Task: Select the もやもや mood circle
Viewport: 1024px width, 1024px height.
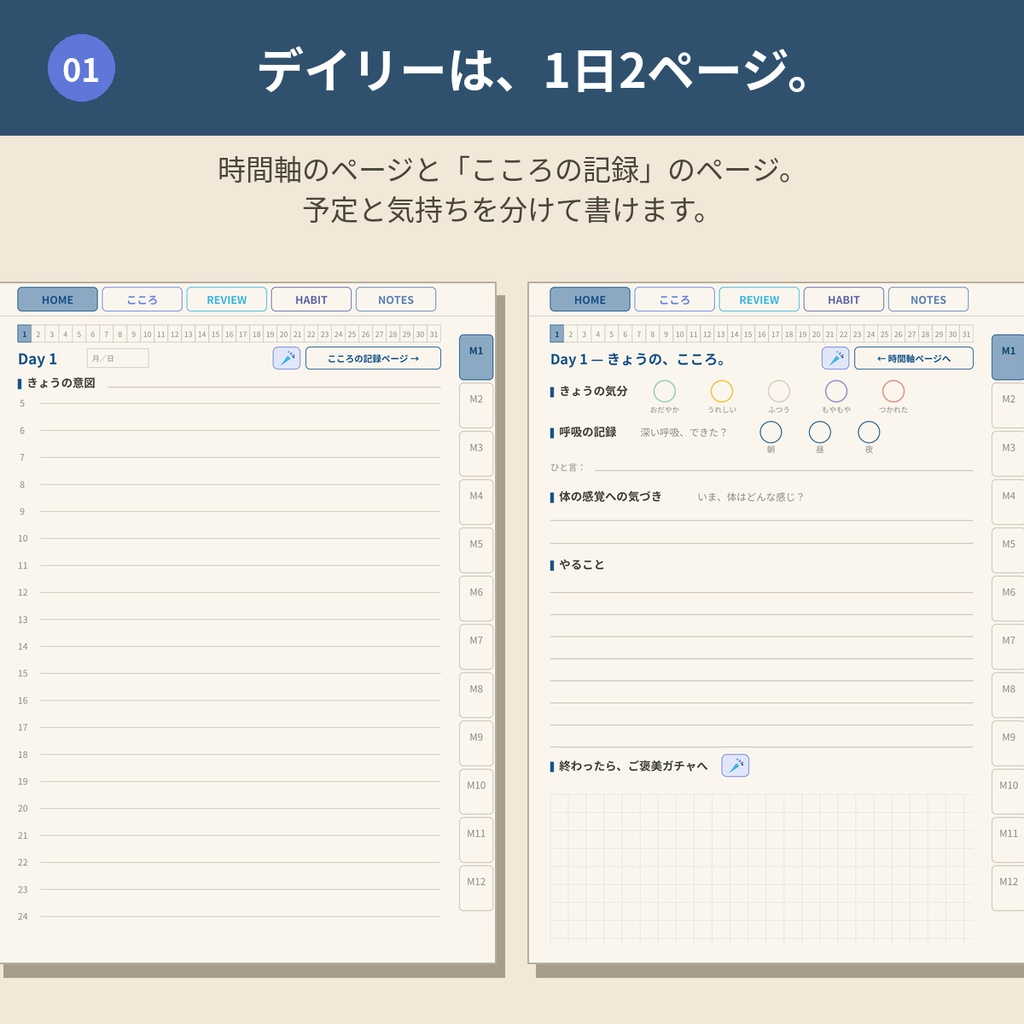Action: (x=836, y=391)
